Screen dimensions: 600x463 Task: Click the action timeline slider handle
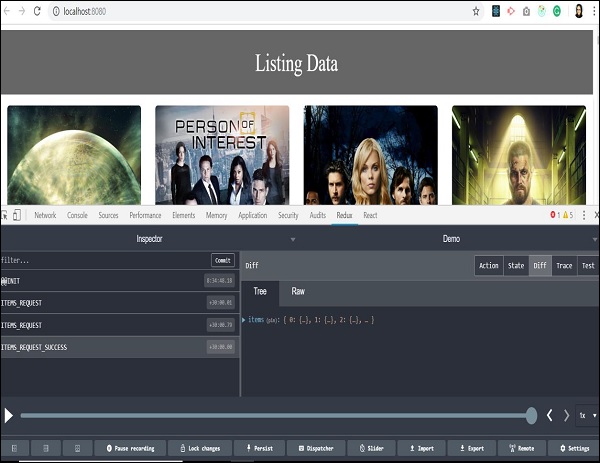coord(532,415)
